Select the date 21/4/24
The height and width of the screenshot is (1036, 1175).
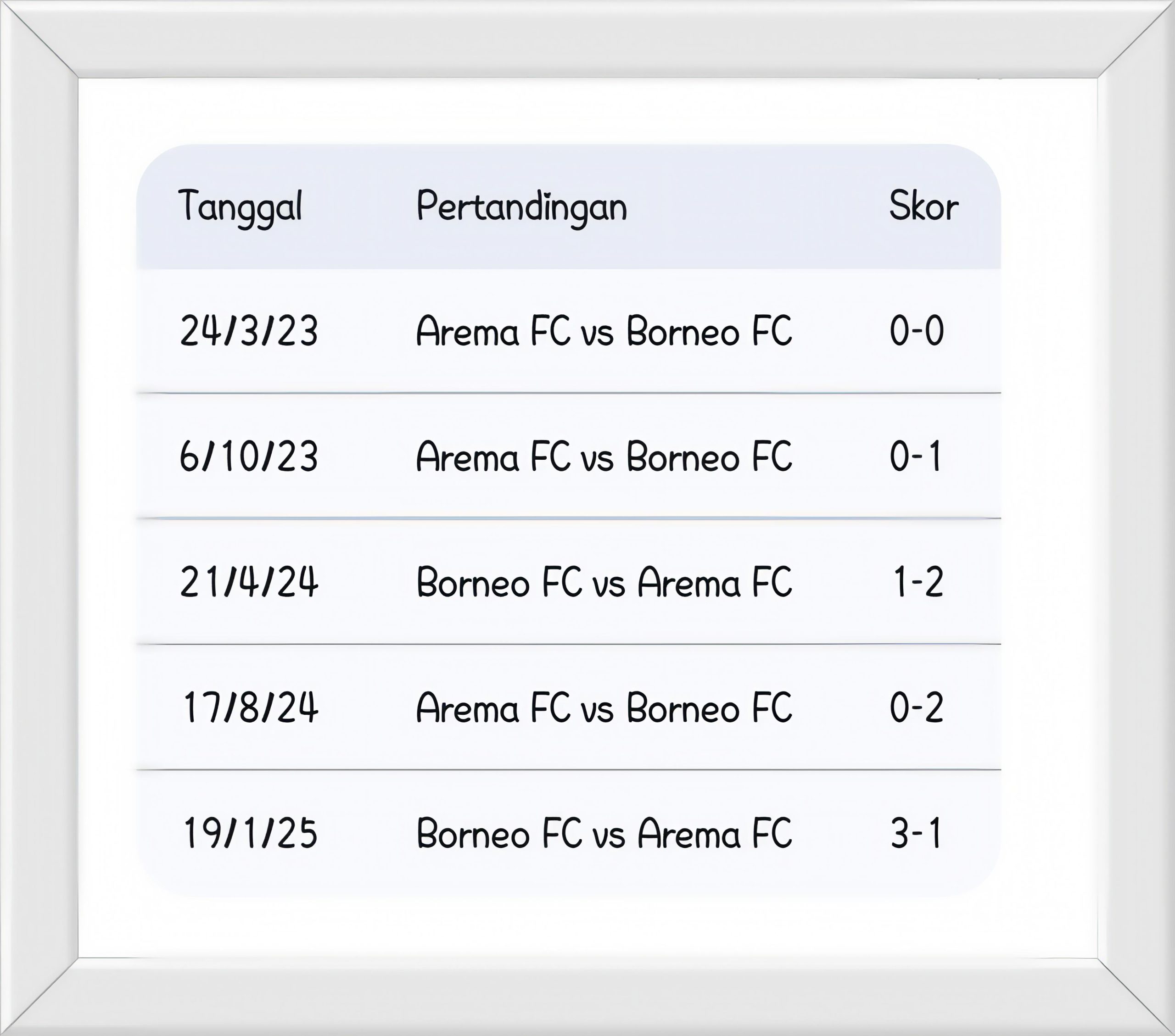coord(248,583)
